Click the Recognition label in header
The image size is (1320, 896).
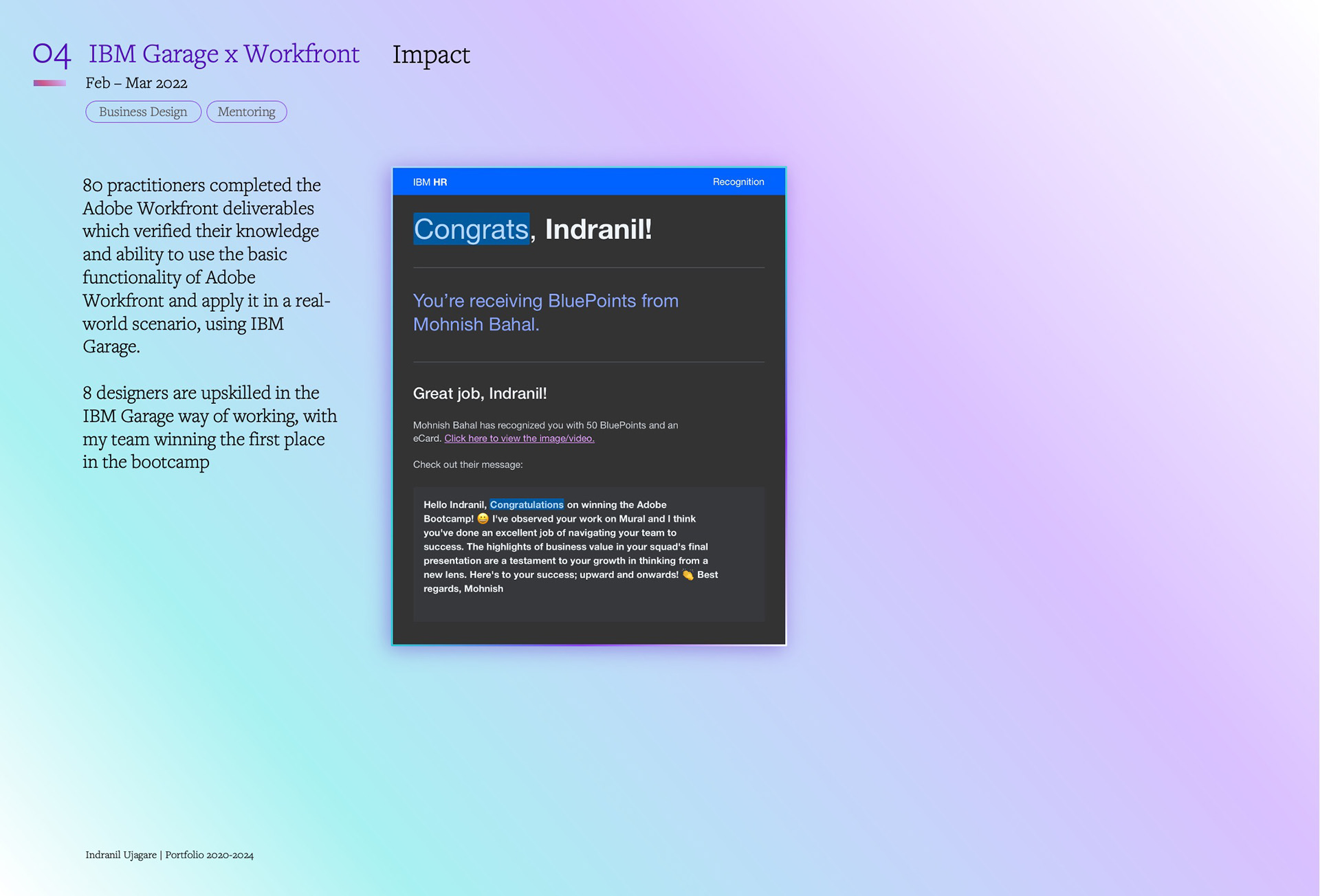[738, 182]
